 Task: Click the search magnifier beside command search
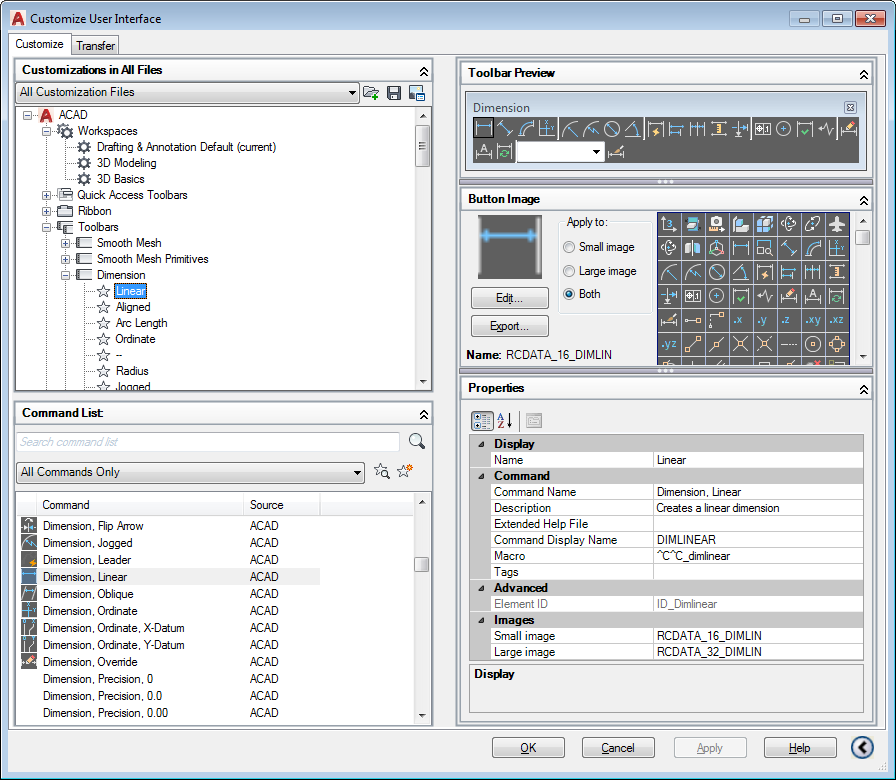pos(417,442)
